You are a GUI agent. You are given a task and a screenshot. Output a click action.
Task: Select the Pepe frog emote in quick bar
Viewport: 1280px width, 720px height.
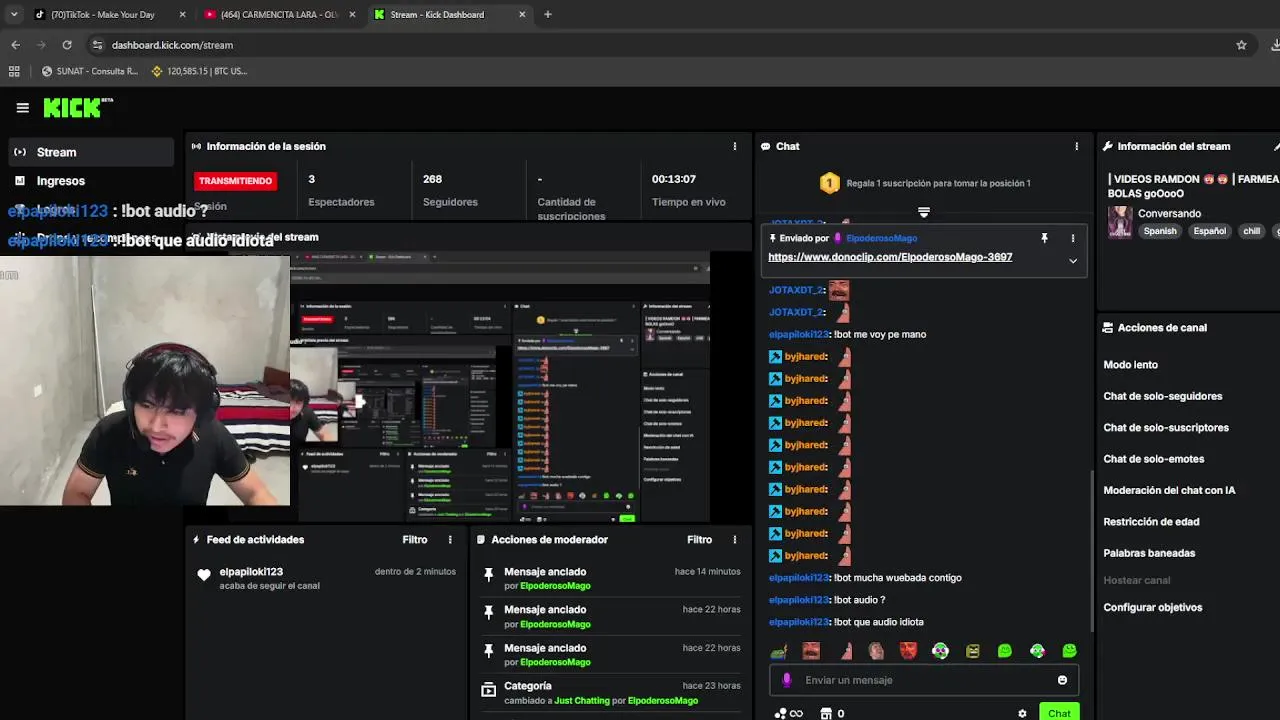click(779, 651)
